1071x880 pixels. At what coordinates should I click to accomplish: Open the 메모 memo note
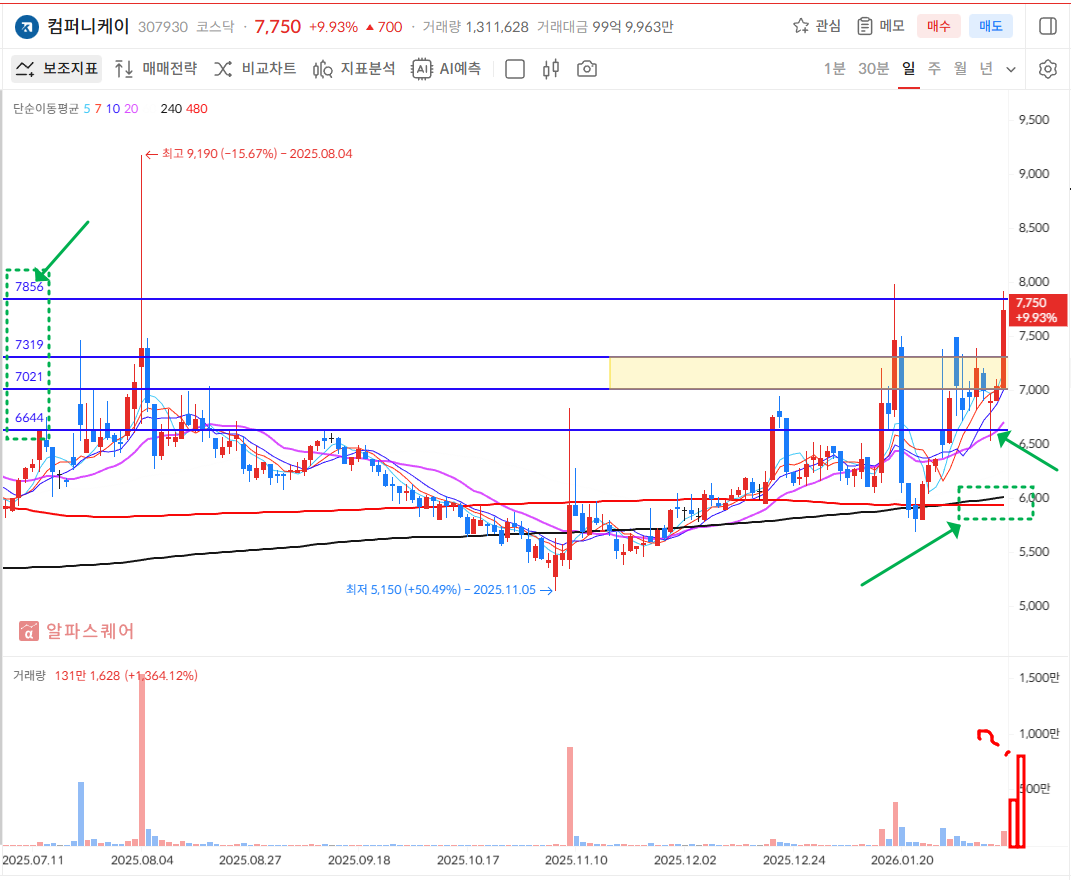point(881,26)
